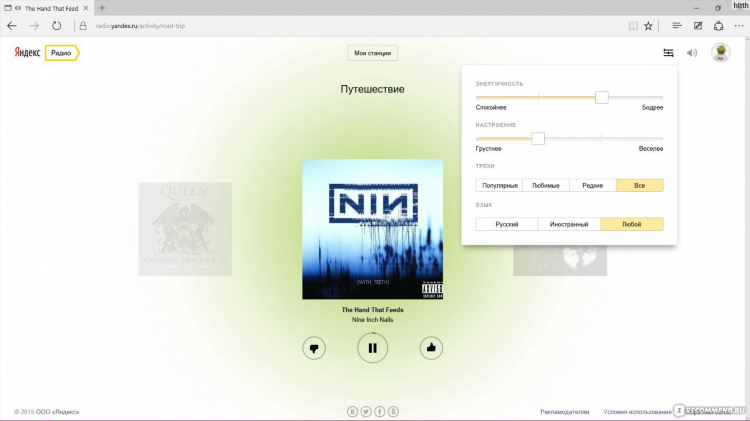This screenshot has height=421, width=750.
Task: Pause the playing track
Action: coord(372,348)
